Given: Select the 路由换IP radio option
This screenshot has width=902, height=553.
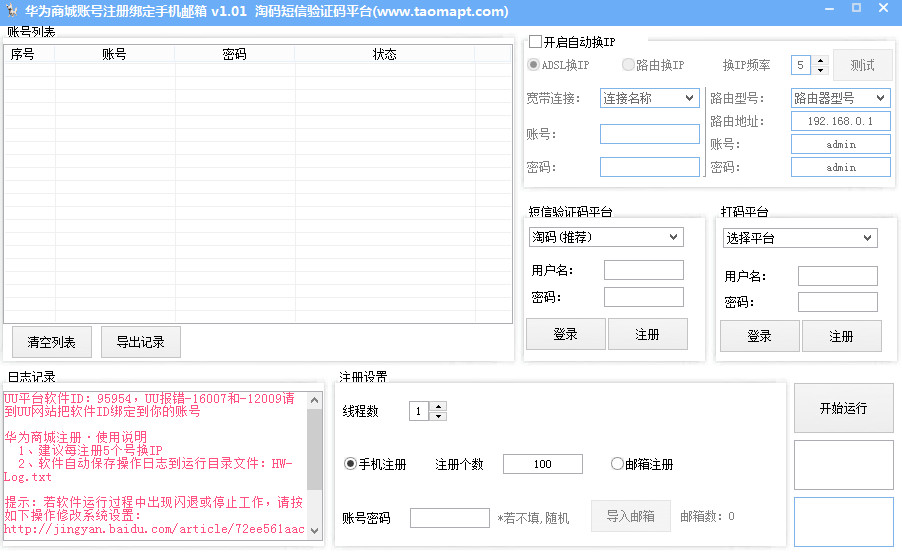Looking at the screenshot, I should [628, 64].
